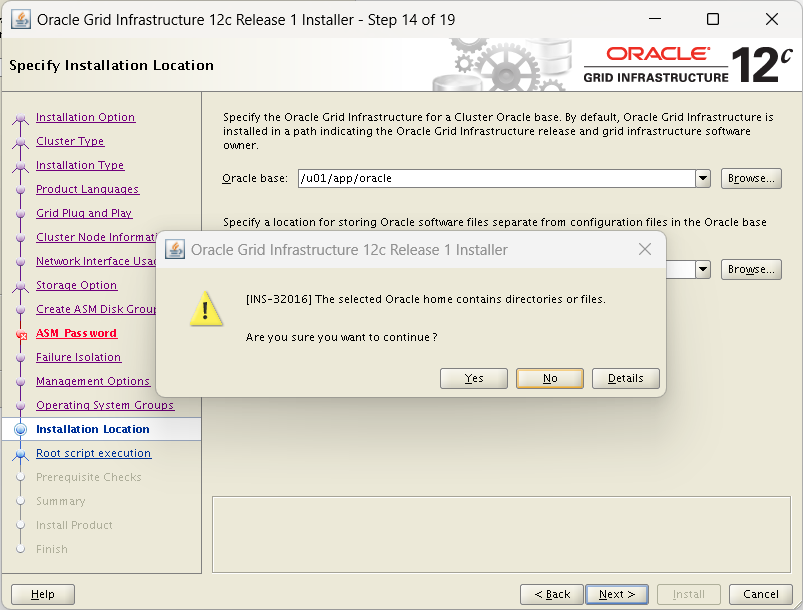Go to the ASM Password step marked in red
The width and height of the screenshot is (803, 610).
(76, 333)
